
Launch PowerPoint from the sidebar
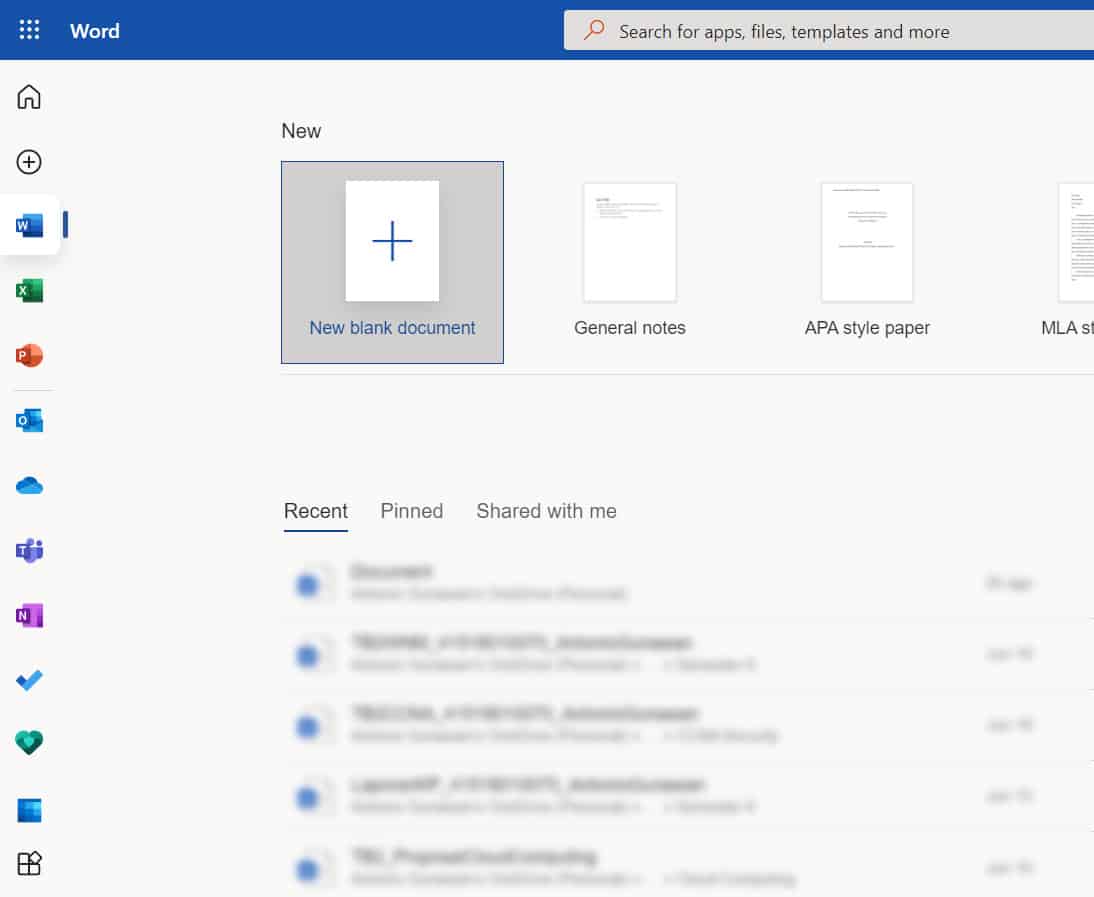[29, 356]
